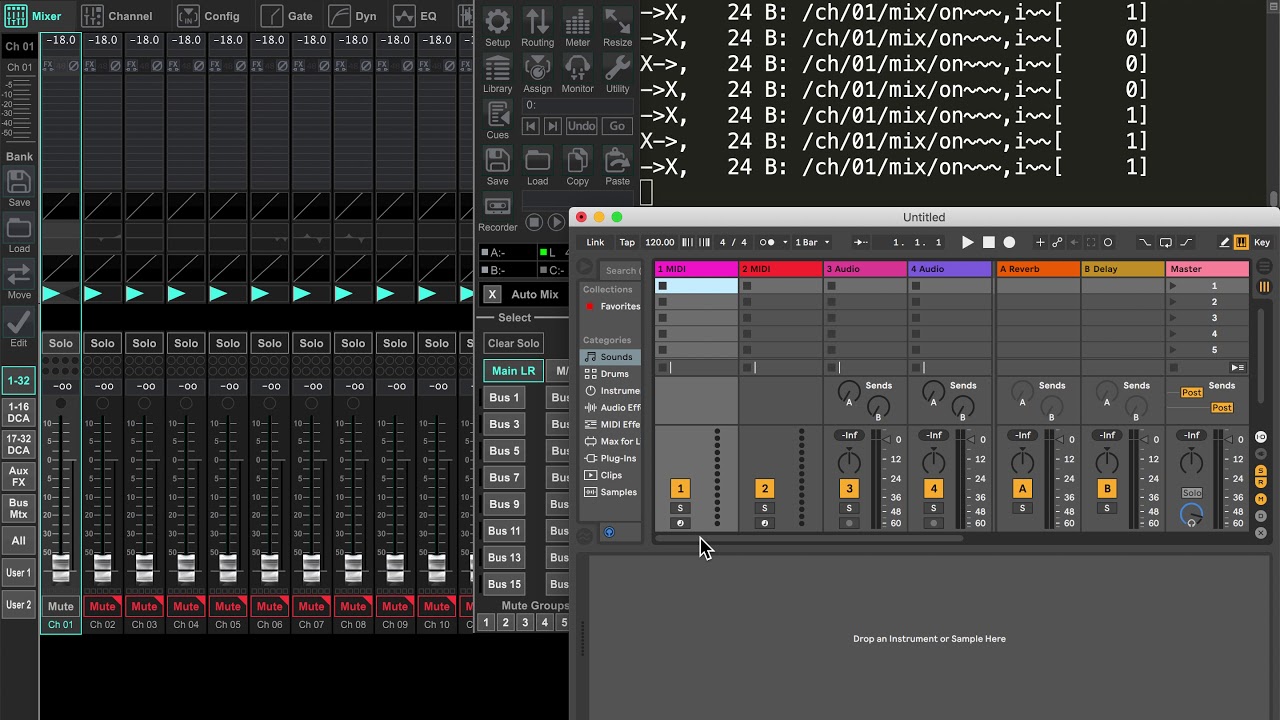Click Ableton's MIDI overdub plus icon
This screenshot has height=720, width=1280.
1040,242
